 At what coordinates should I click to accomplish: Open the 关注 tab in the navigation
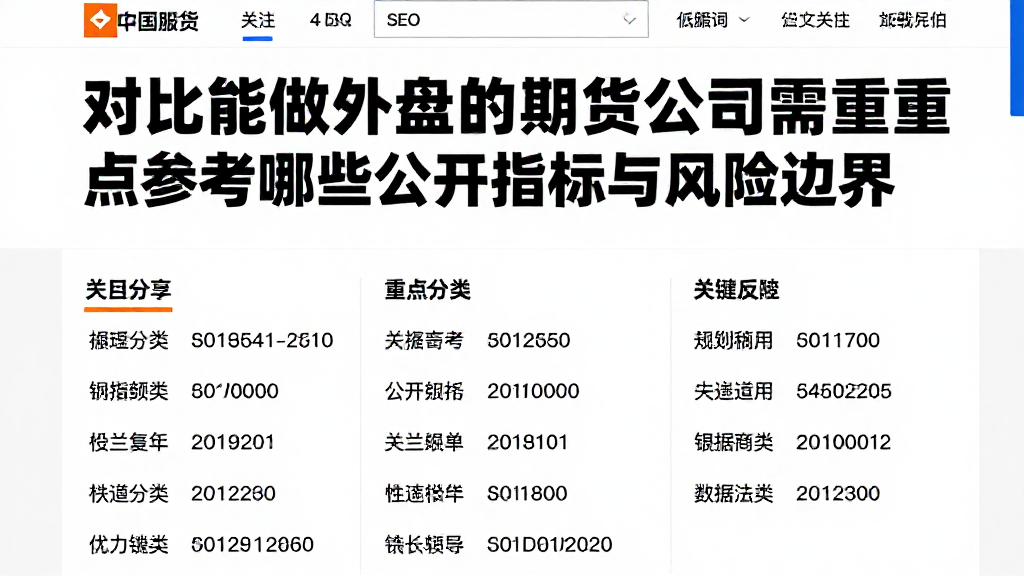click(258, 20)
